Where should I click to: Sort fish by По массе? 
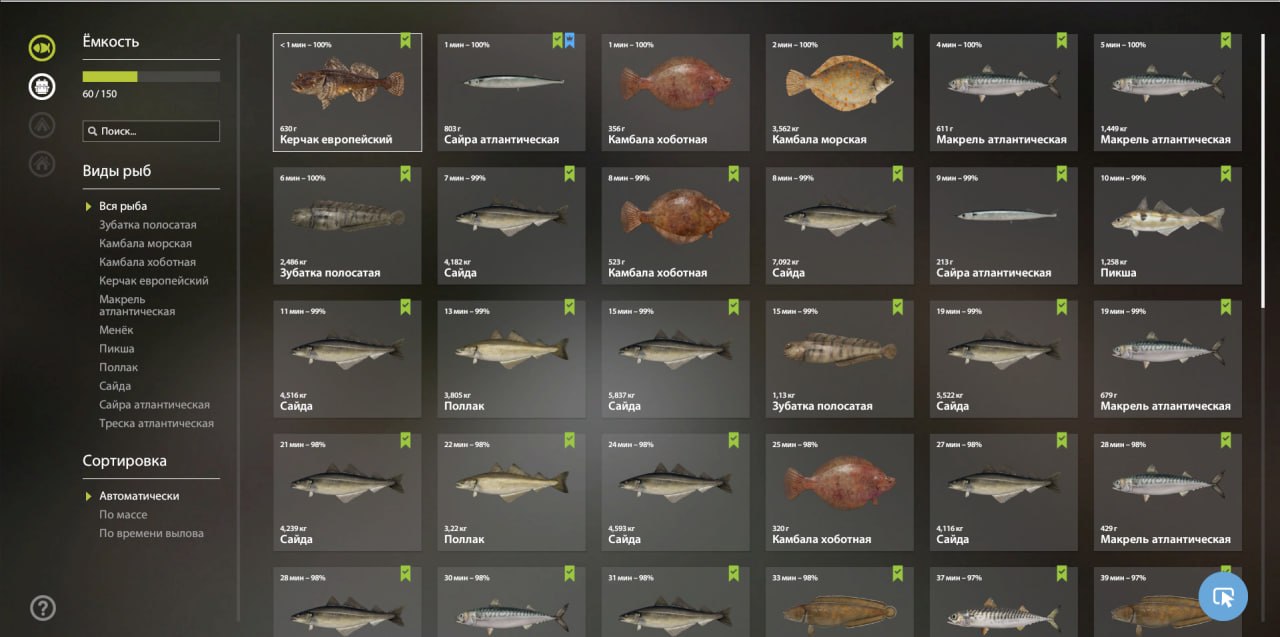tap(123, 515)
